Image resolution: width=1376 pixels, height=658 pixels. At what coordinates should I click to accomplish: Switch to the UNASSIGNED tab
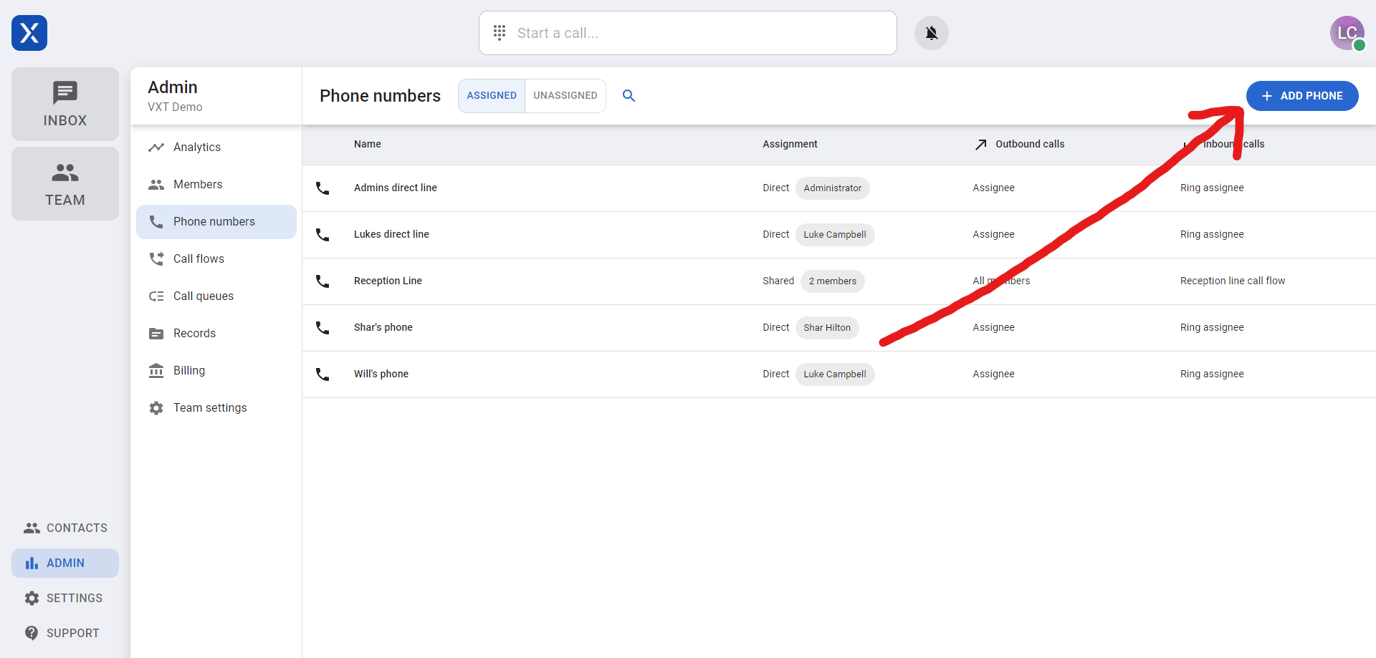pos(565,95)
